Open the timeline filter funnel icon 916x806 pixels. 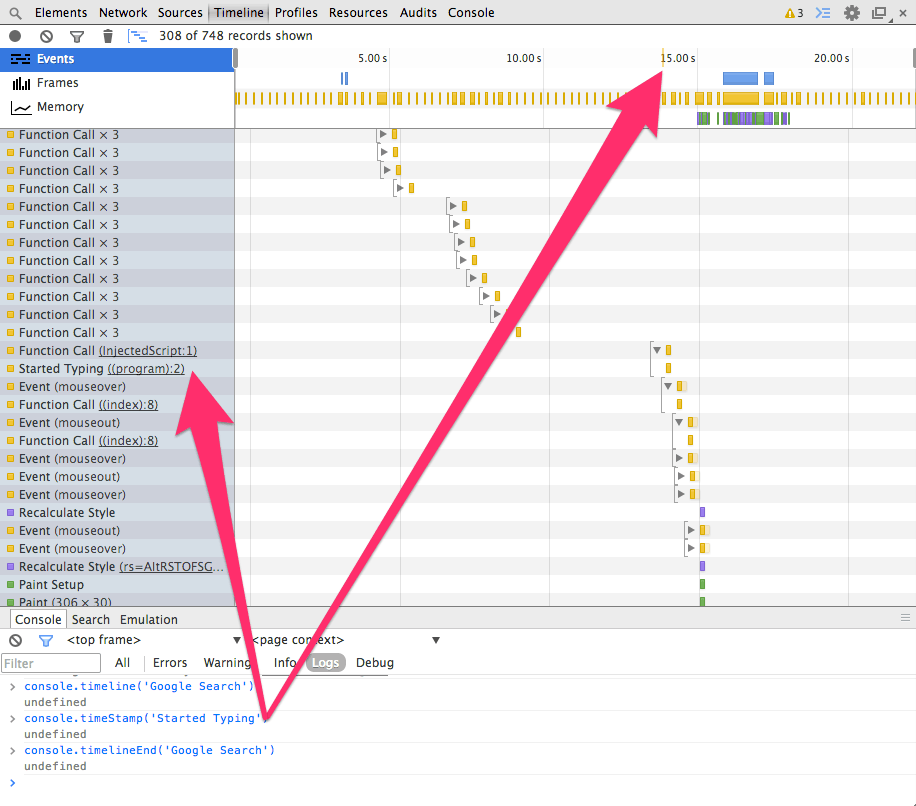[77, 35]
